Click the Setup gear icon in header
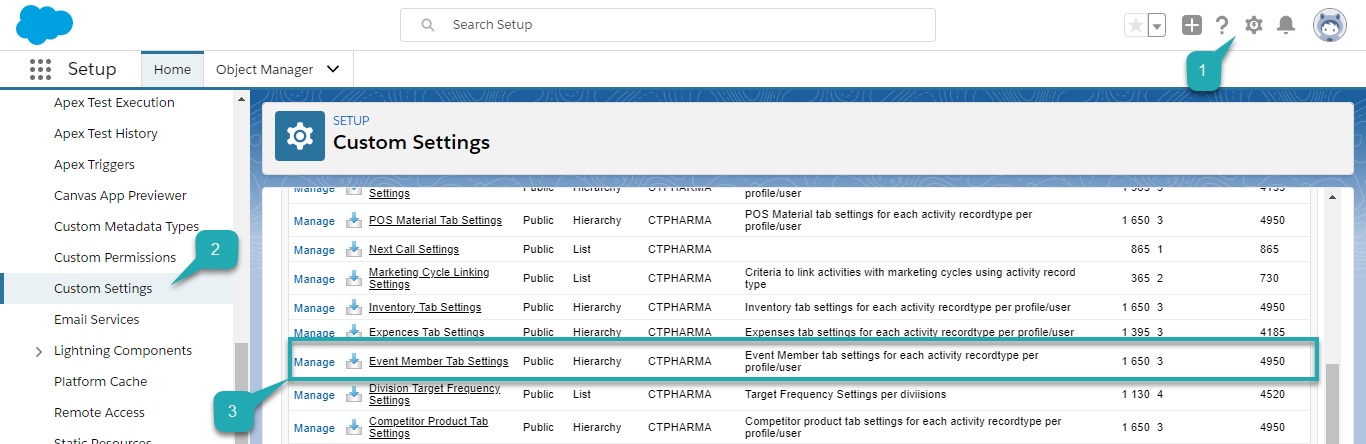The image size is (1366, 444). [1253, 26]
